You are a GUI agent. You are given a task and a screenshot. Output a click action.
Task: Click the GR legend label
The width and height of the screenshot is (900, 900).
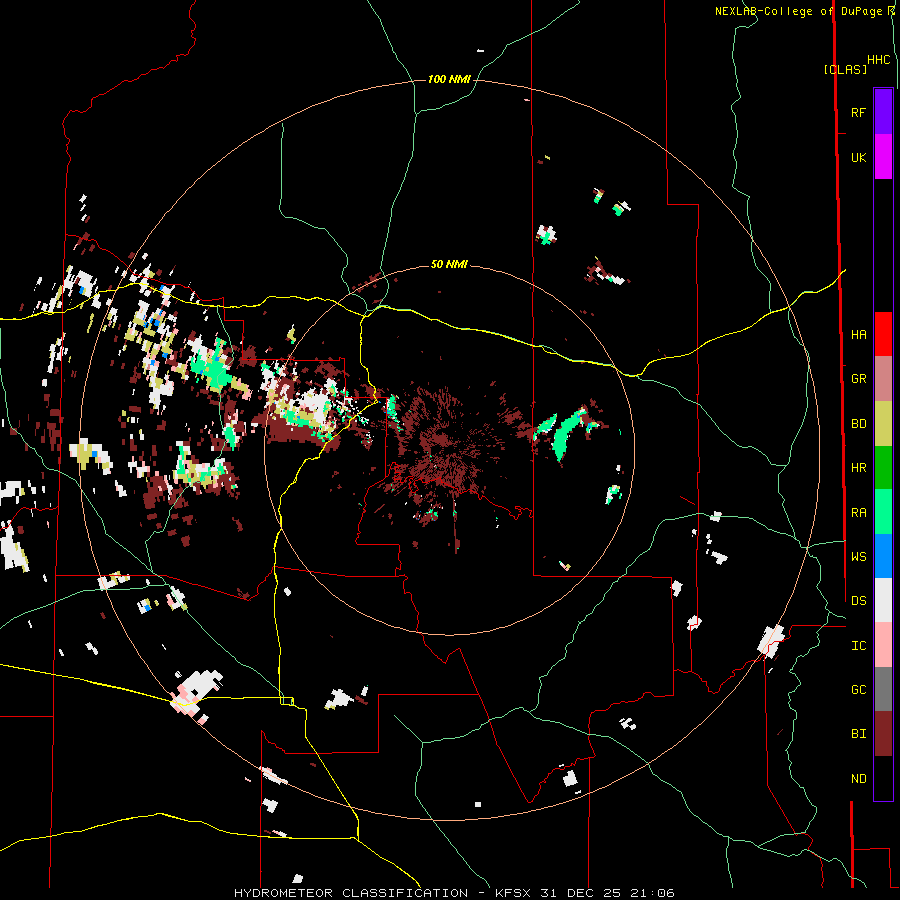(x=858, y=379)
